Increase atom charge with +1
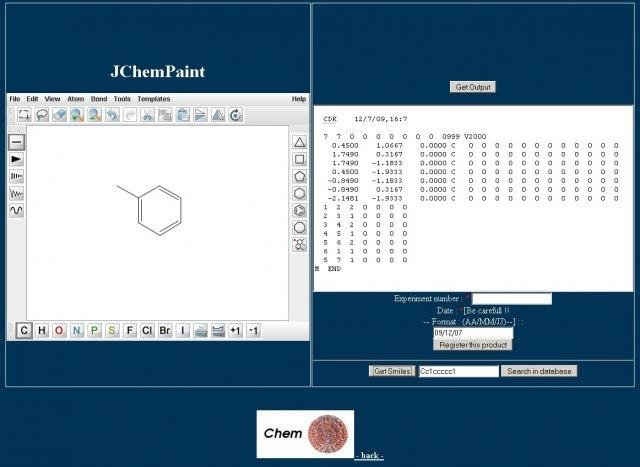The image size is (640, 467). [x=236, y=330]
